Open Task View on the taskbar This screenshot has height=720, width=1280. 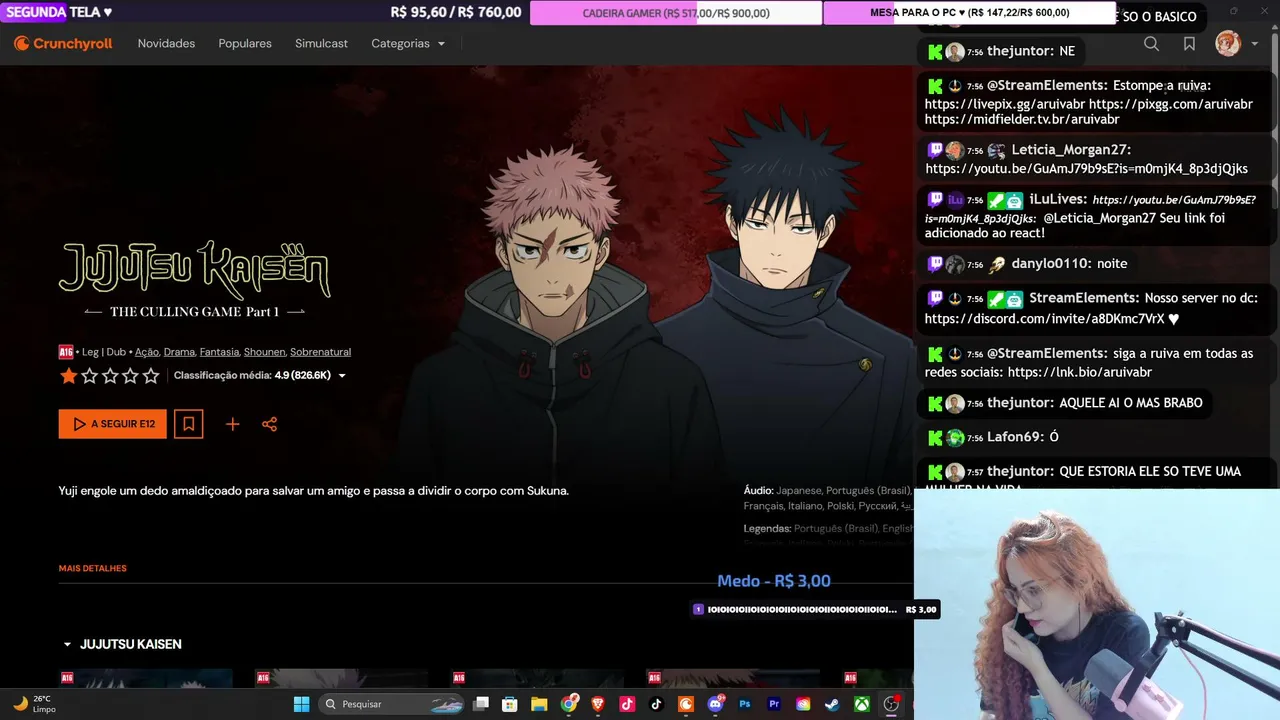[482, 704]
